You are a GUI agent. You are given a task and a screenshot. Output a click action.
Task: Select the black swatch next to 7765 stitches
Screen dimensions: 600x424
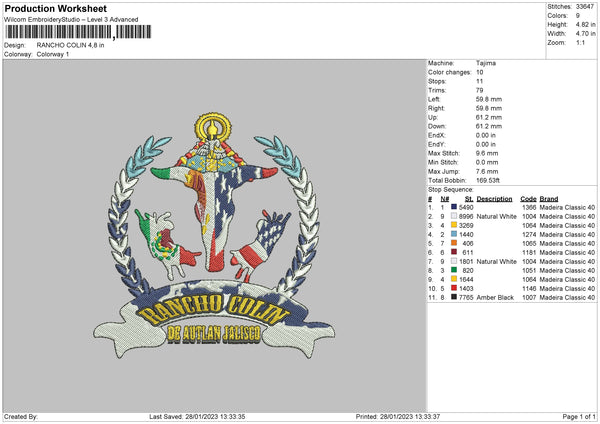pos(454,297)
